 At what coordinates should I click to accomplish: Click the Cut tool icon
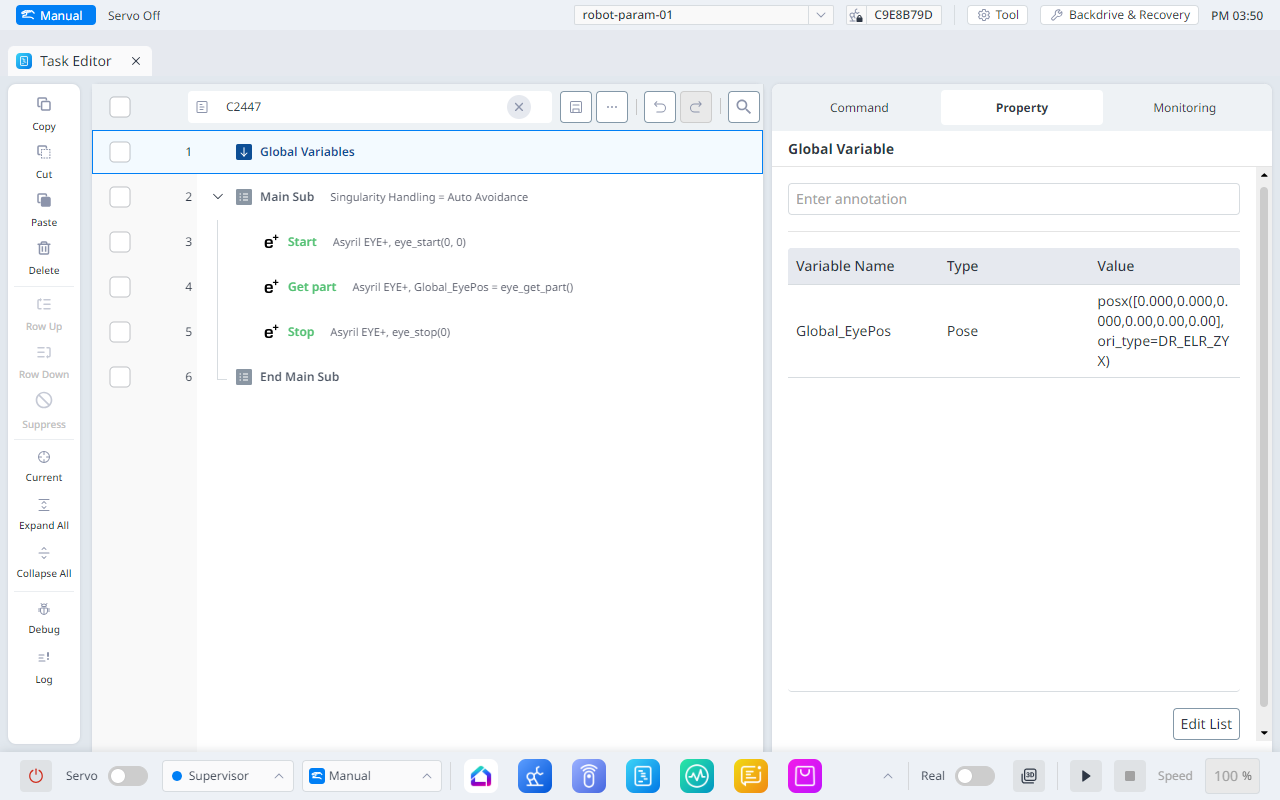pos(44,152)
